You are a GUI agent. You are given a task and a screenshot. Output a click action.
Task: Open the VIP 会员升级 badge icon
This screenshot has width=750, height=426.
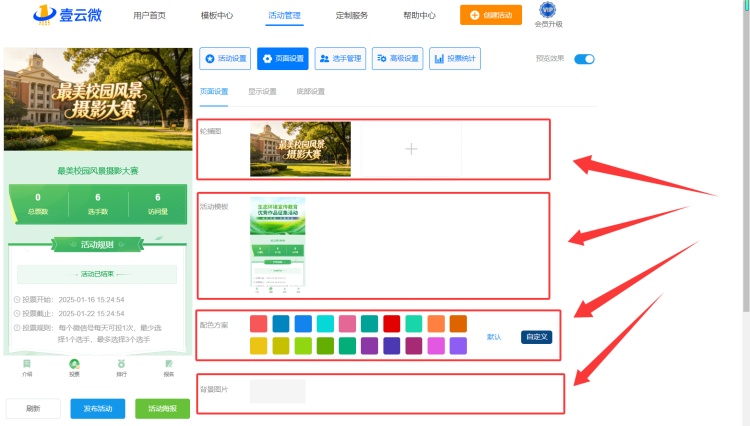point(548,10)
